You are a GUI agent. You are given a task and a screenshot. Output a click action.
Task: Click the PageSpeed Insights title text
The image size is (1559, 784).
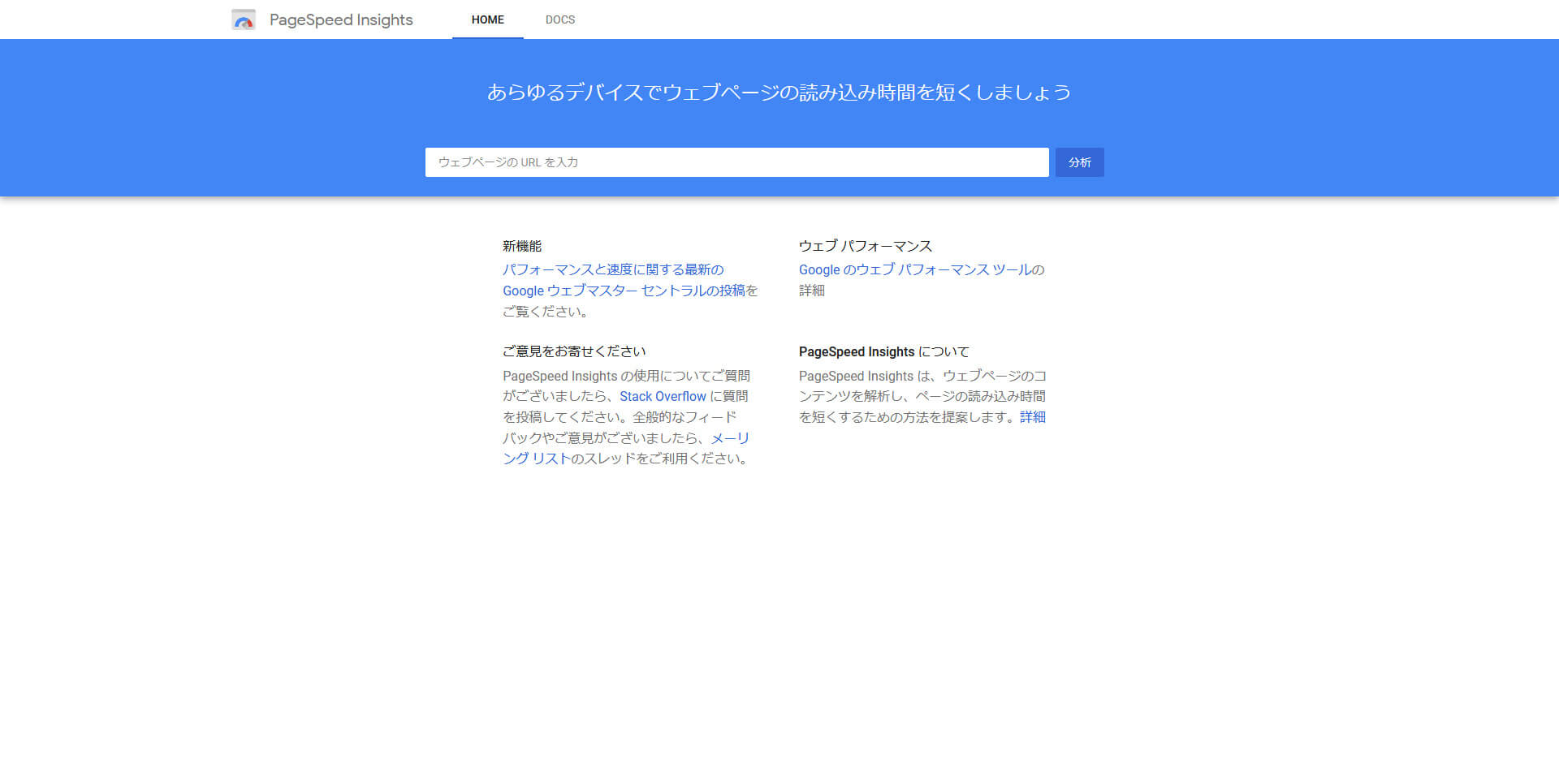(341, 19)
